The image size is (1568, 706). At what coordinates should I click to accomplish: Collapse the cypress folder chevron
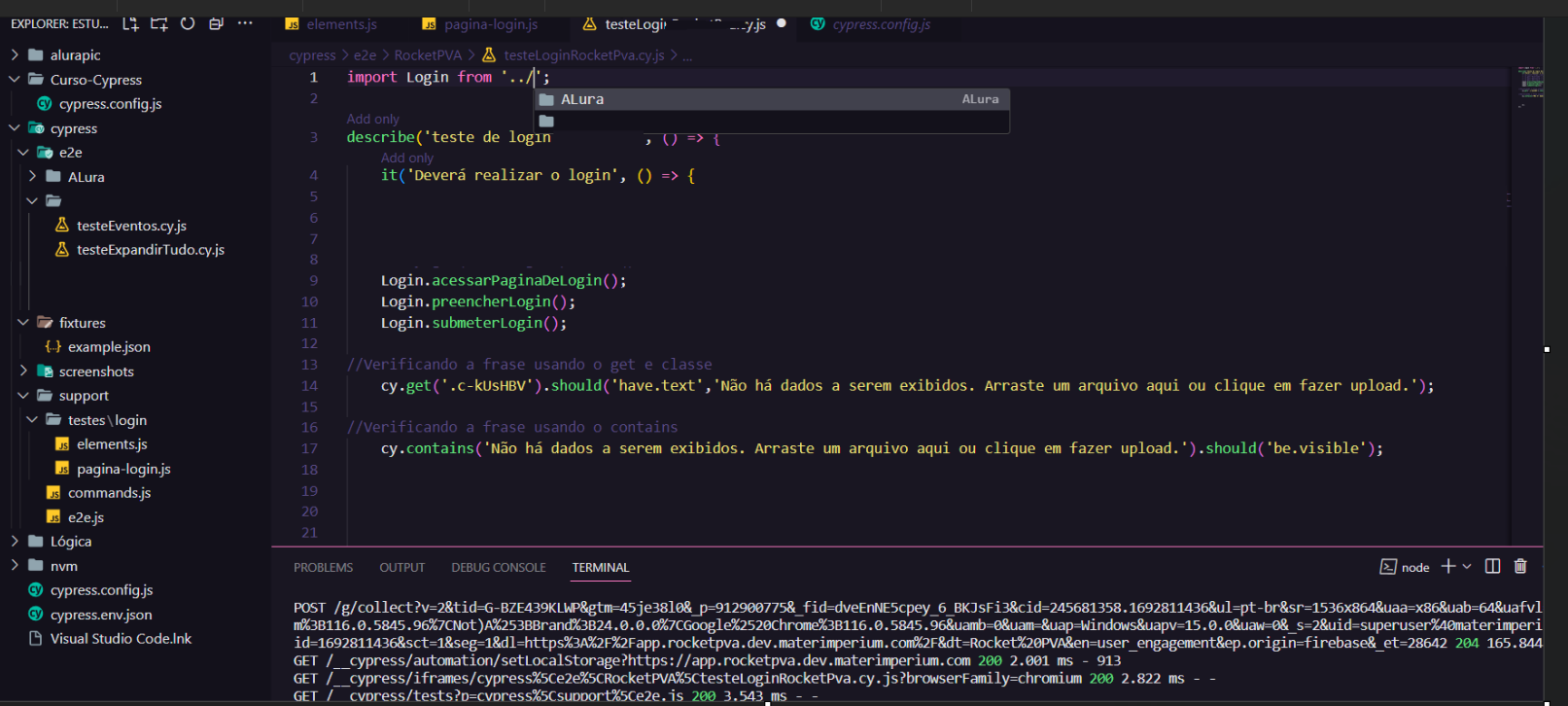pos(15,127)
